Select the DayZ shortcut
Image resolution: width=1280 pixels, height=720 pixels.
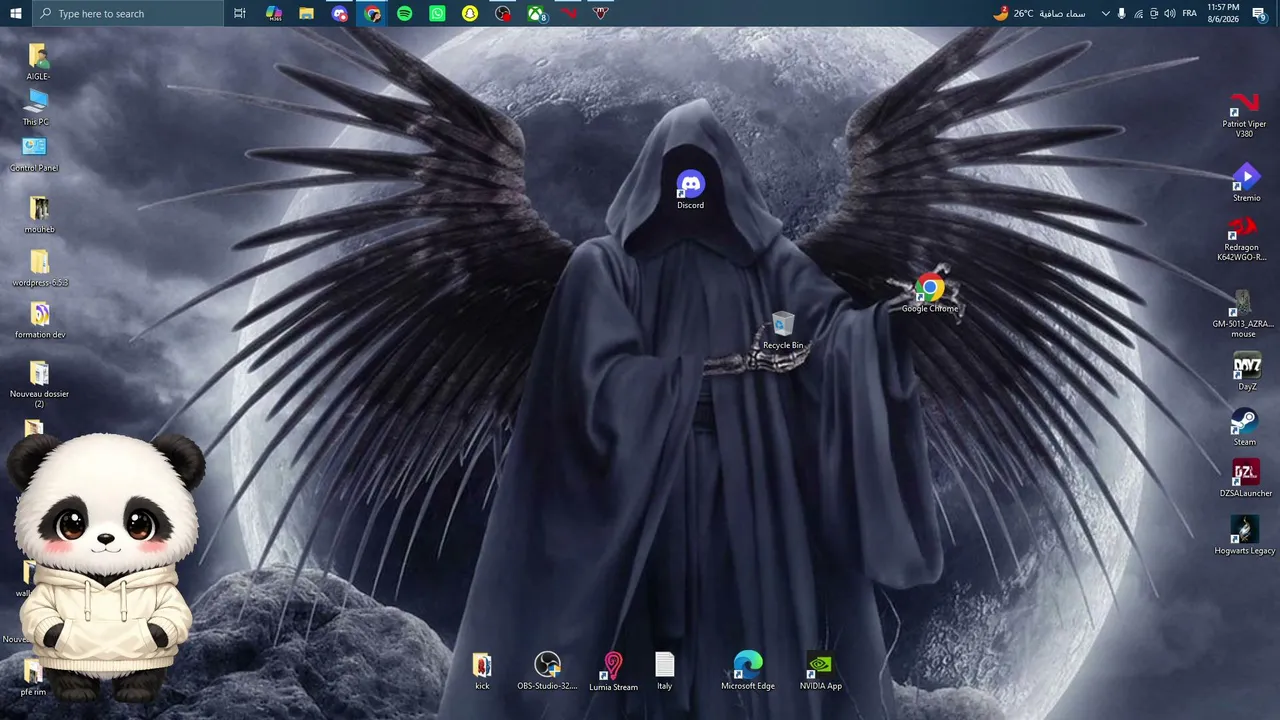[1247, 372]
